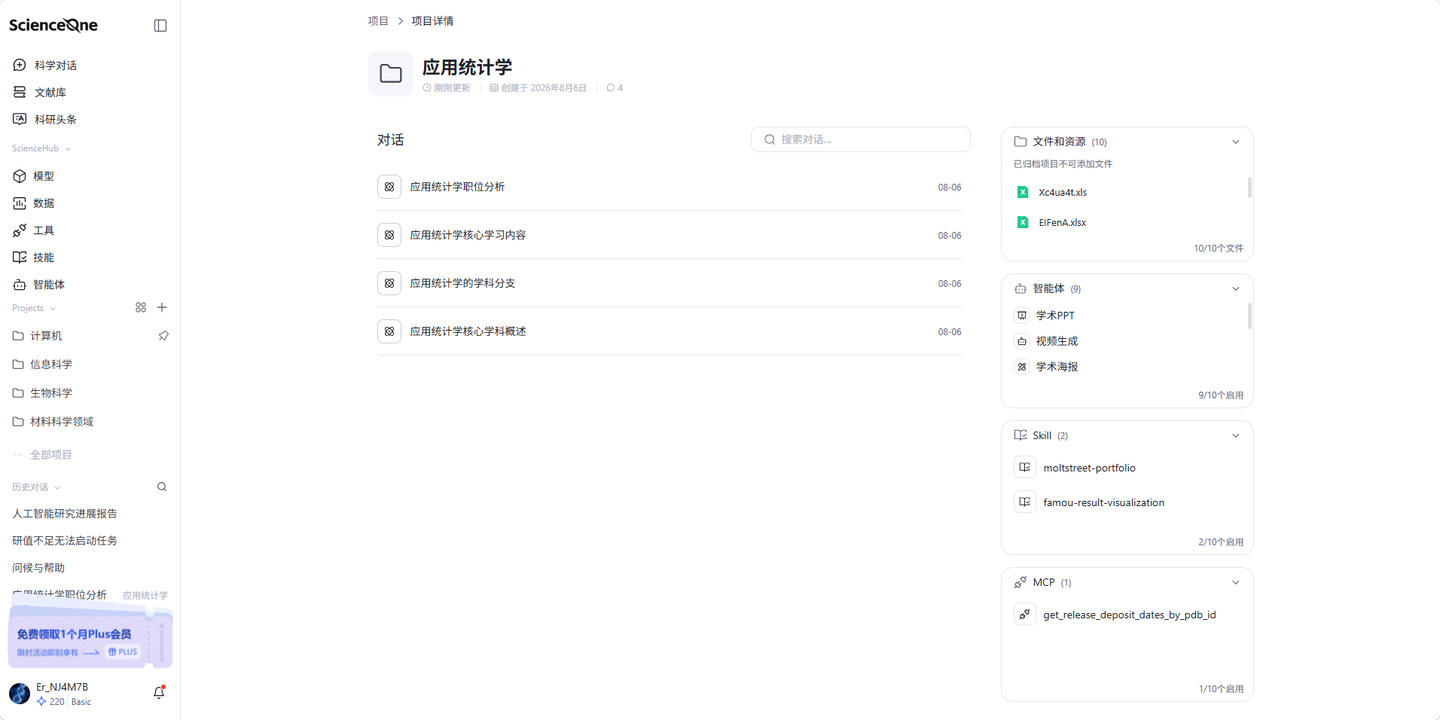Collapse the Skill panel
The image size is (1440, 720).
1235,436
